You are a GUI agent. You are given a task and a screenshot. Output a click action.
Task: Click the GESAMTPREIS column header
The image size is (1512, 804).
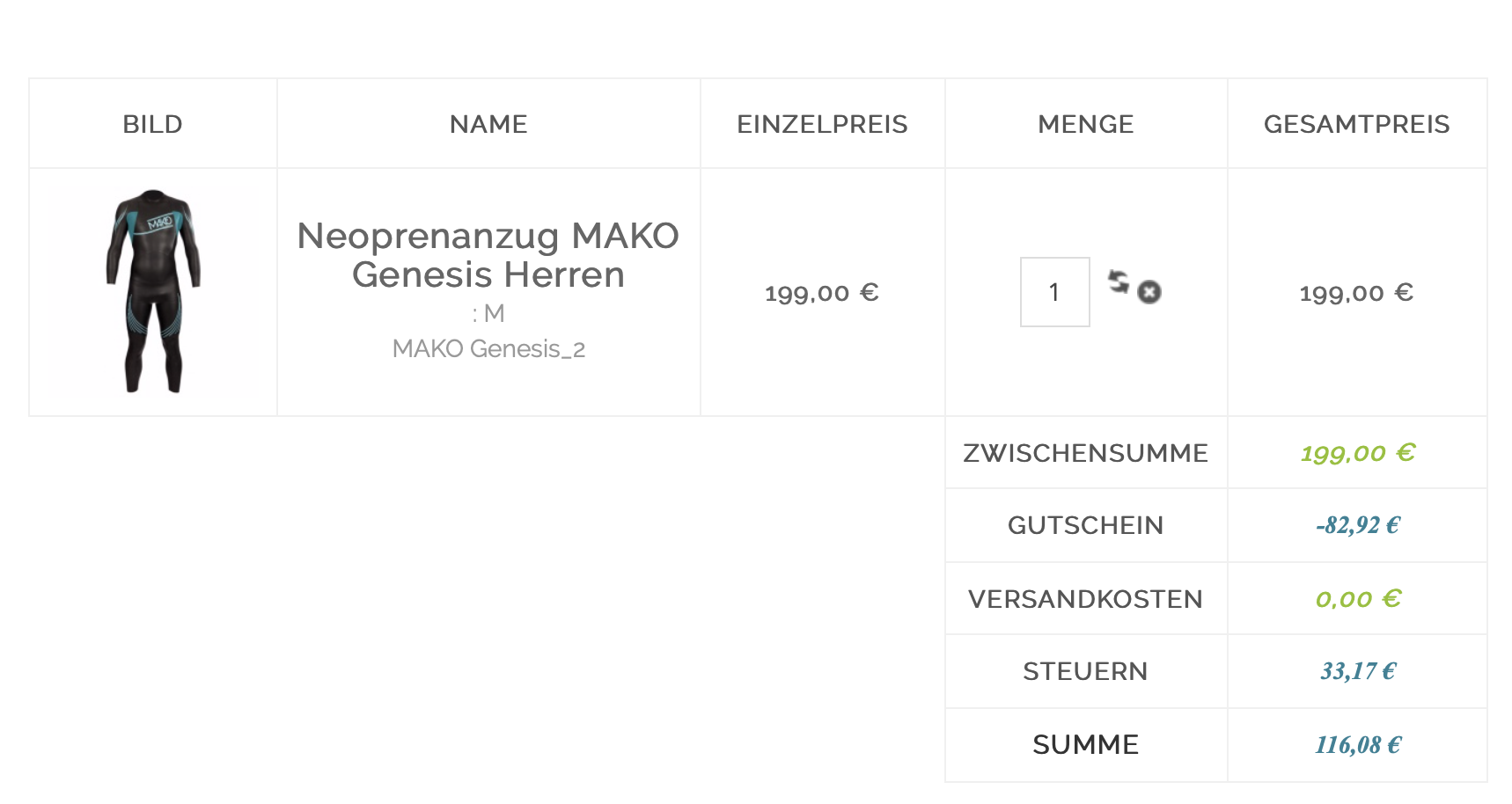1356,124
